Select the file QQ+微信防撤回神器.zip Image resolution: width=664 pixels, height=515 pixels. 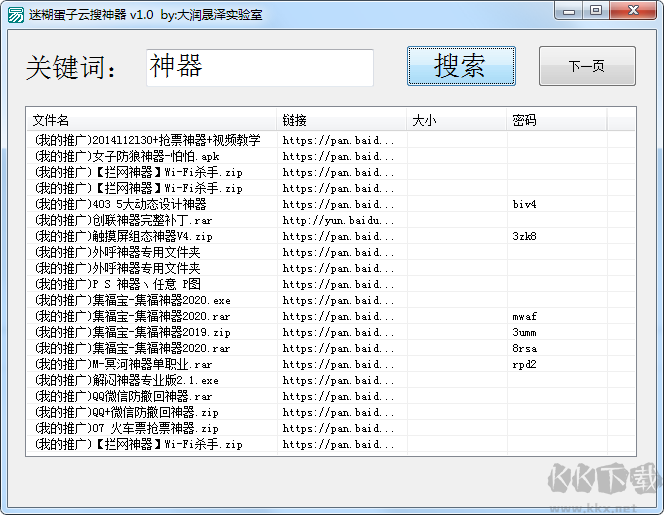click(x=127, y=412)
